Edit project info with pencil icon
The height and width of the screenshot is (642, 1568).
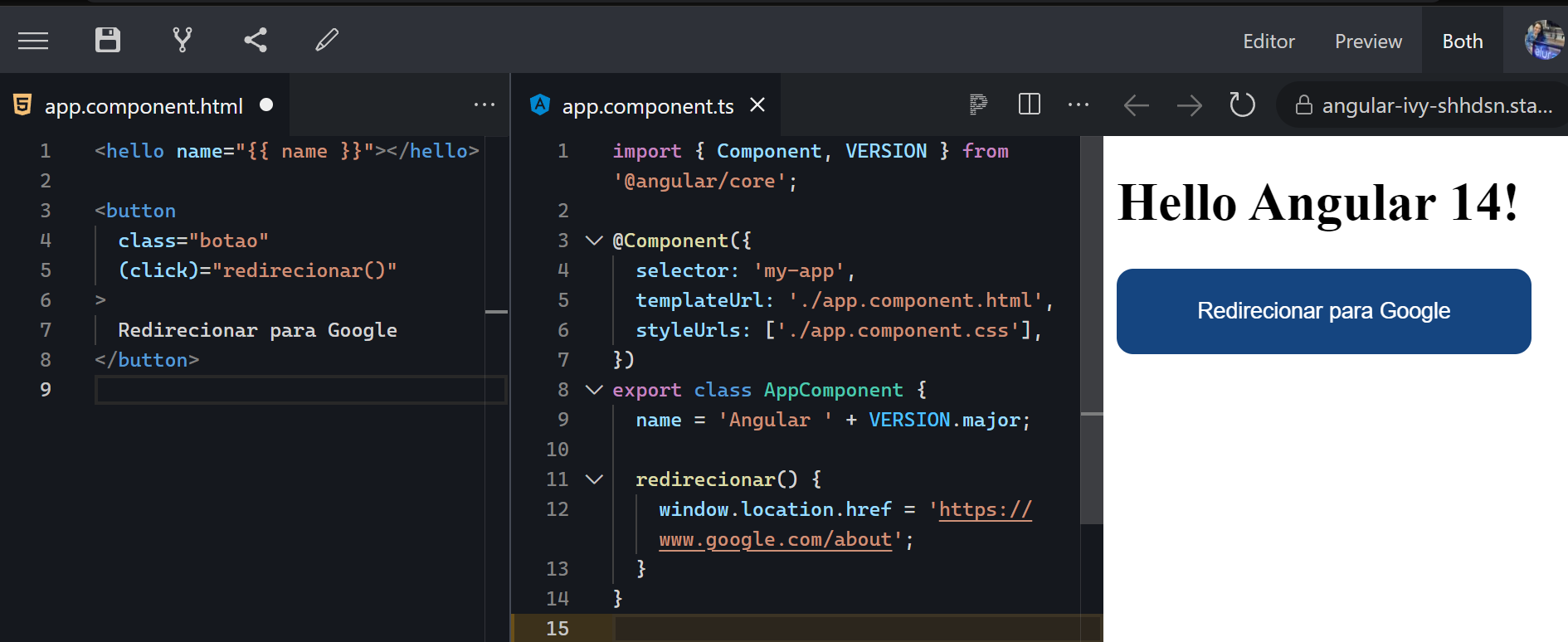point(327,40)
